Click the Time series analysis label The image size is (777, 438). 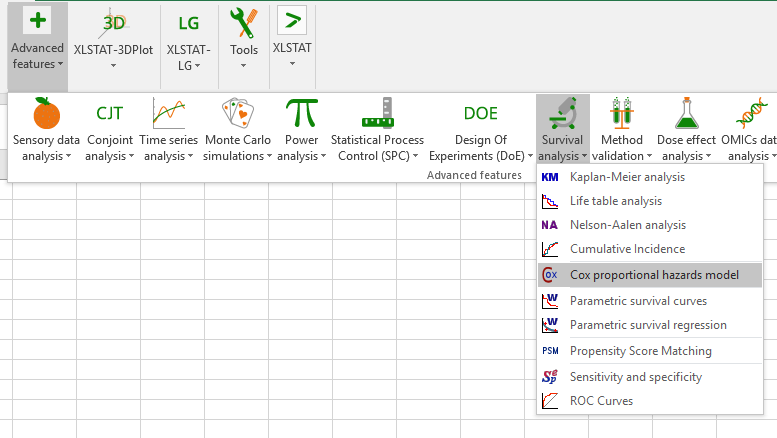168,148
